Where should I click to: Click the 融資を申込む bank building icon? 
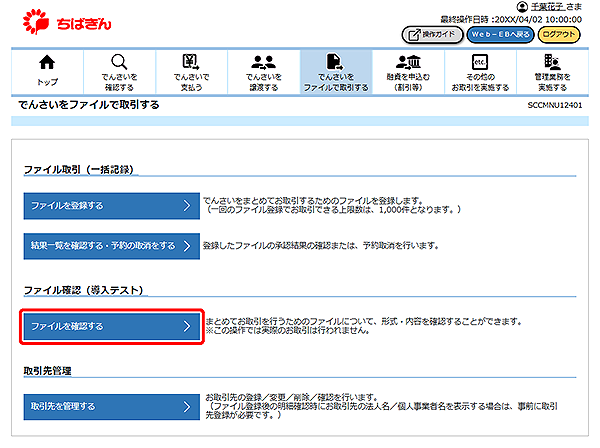click(x=410, y=61)
